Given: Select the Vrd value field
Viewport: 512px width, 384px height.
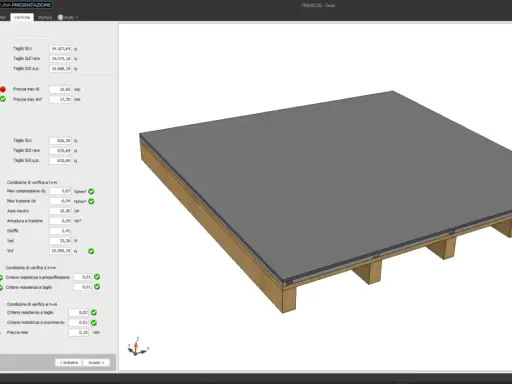Looking at the screenshot, I should coord(61,251).
